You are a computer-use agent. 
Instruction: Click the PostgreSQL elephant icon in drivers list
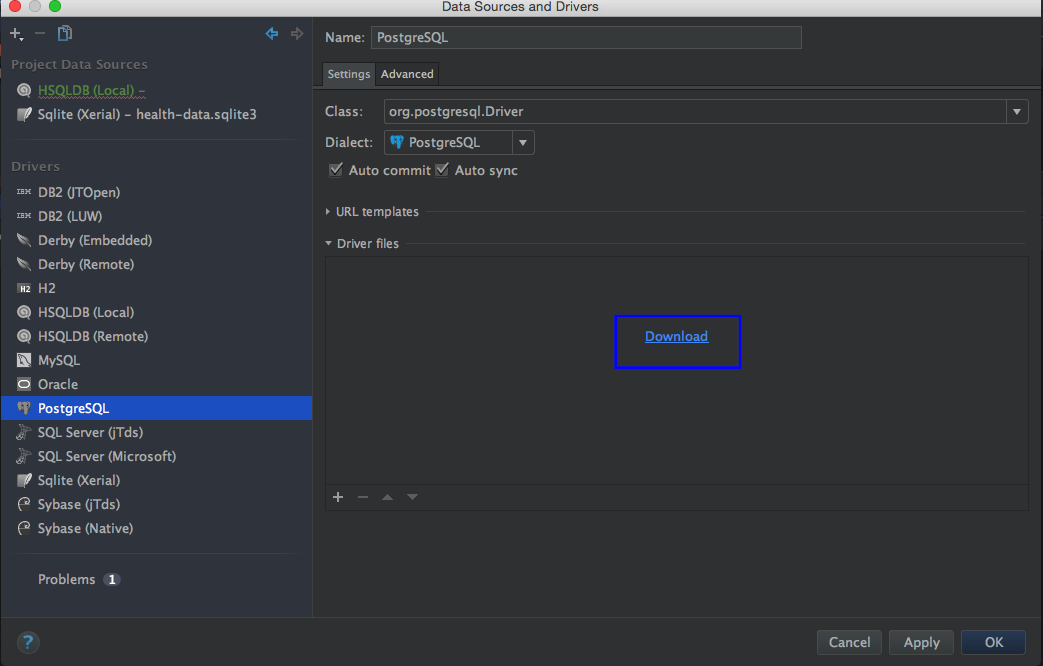click(24, 408)
